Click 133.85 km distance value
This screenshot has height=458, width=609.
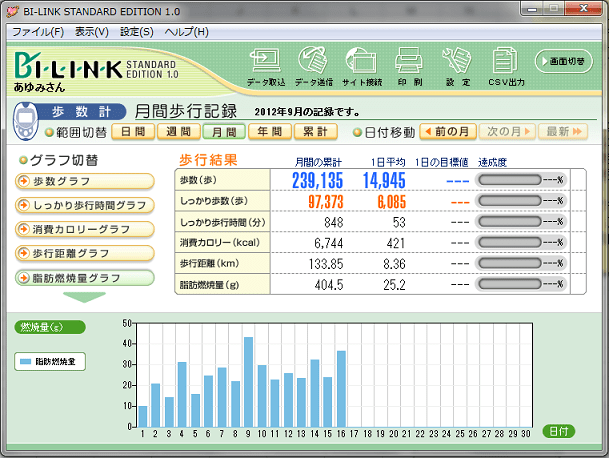click(326, 264)
